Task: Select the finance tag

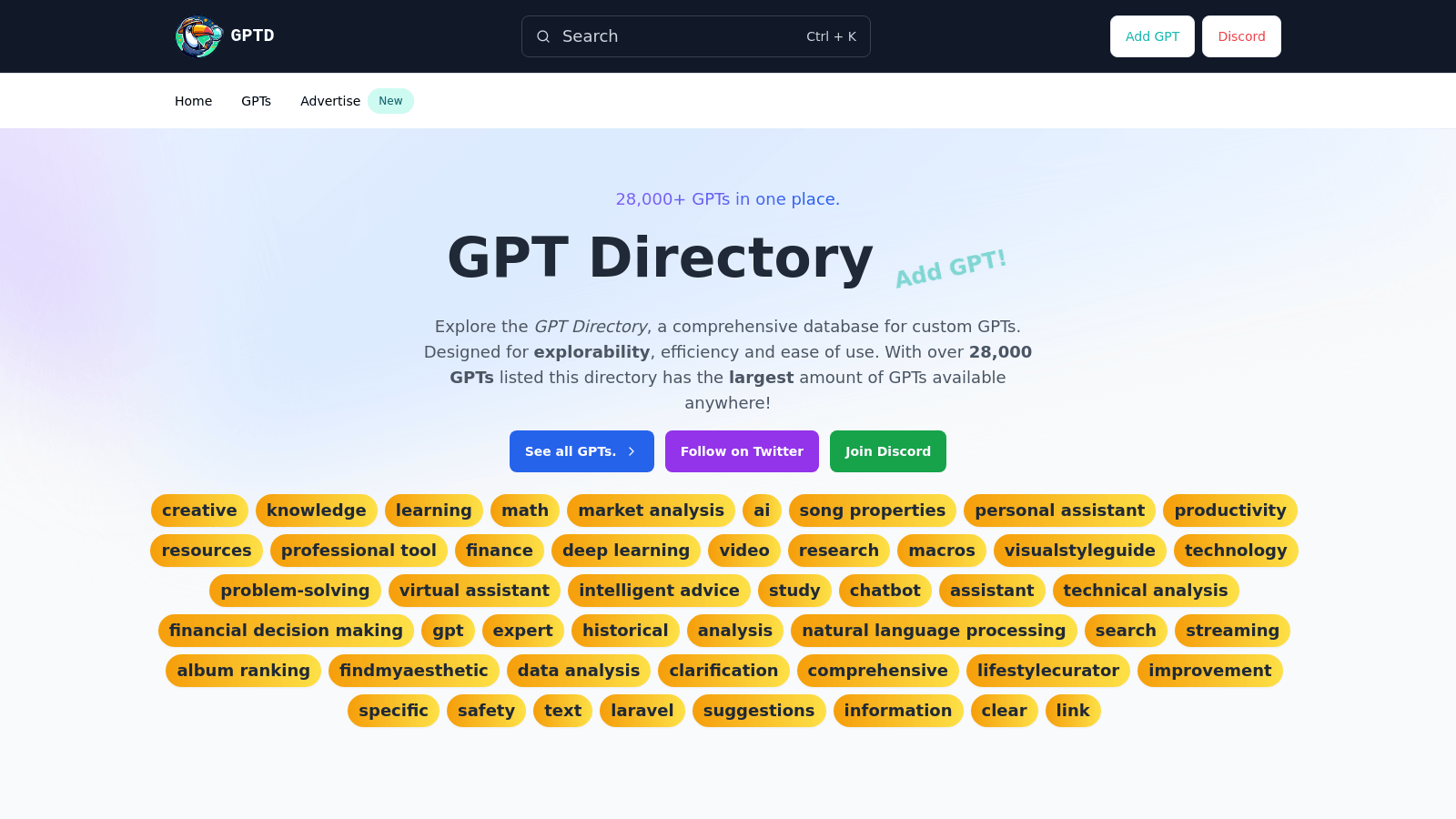Action: (500, 551)
